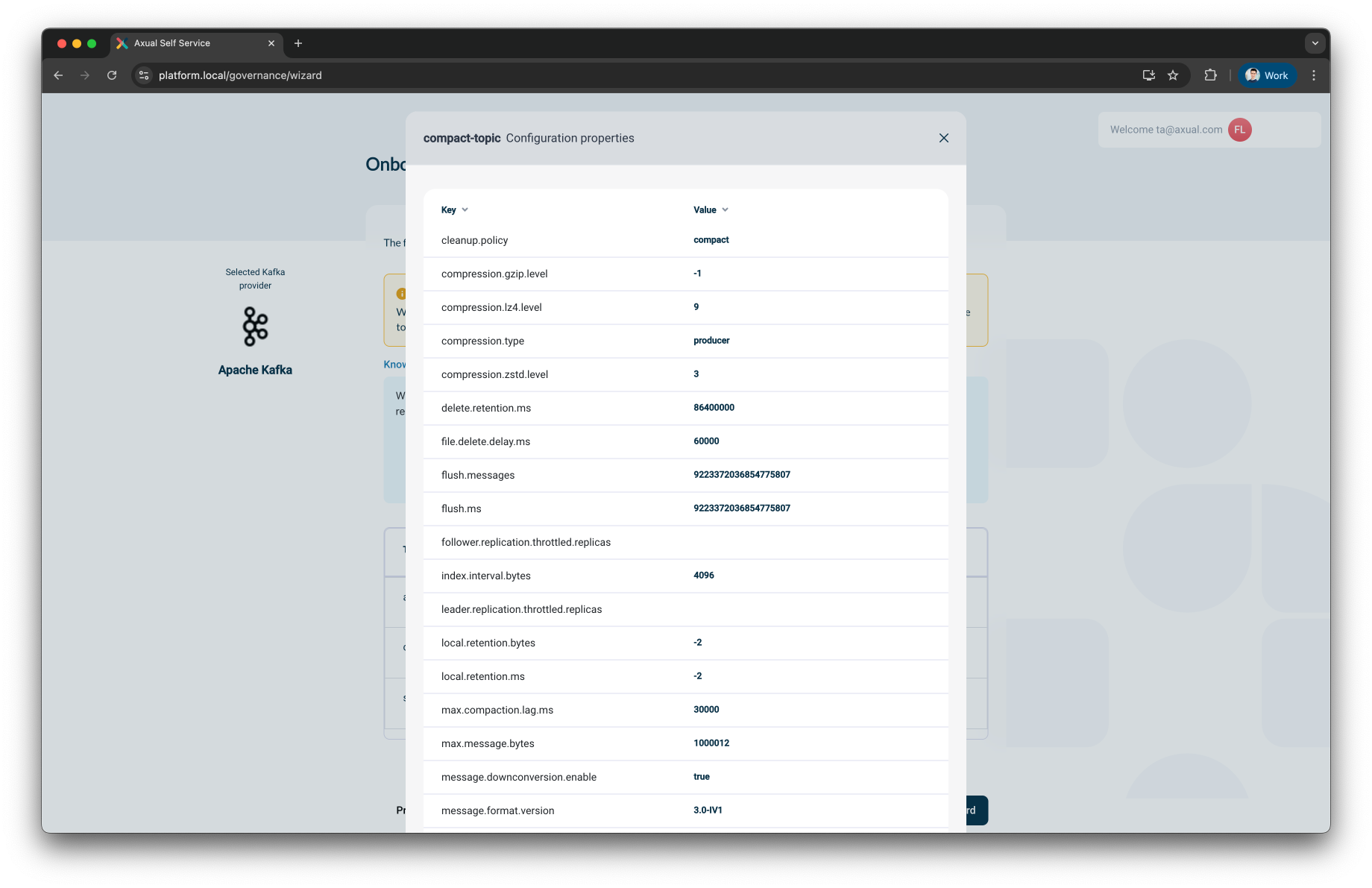
Task: Click the back navigation arrow
Action: (58, 75)
